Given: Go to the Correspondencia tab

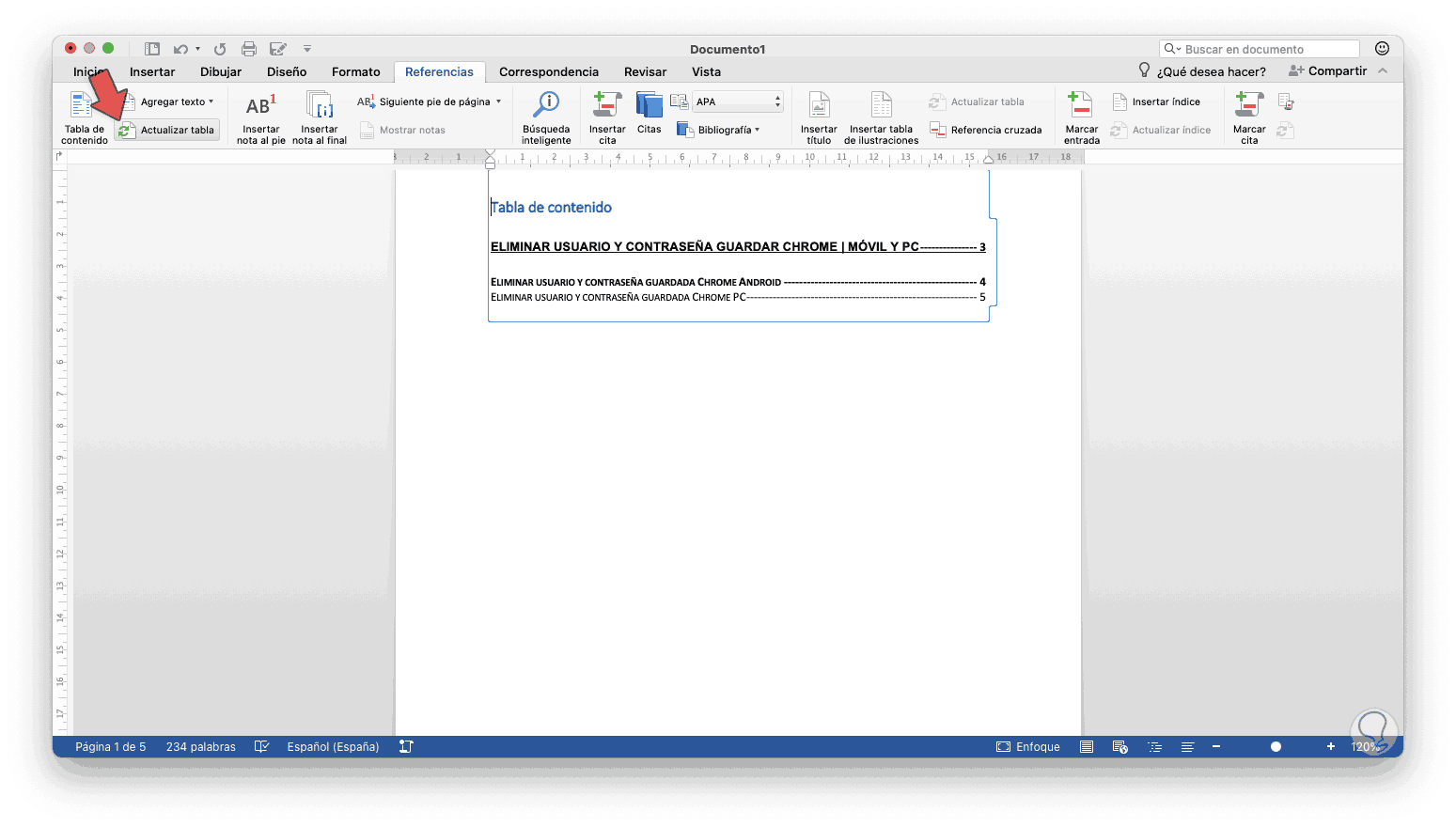Looking at the screenshot, I should (549, 71).
